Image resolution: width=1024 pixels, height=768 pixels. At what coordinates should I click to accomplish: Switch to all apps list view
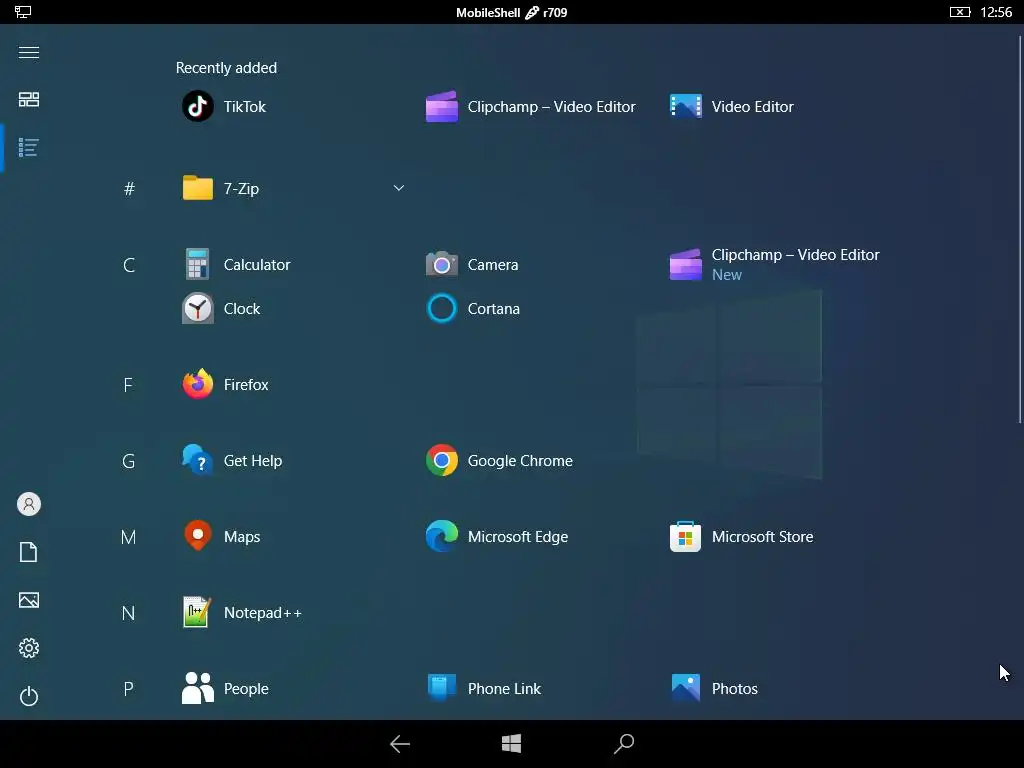coord(29,148)
